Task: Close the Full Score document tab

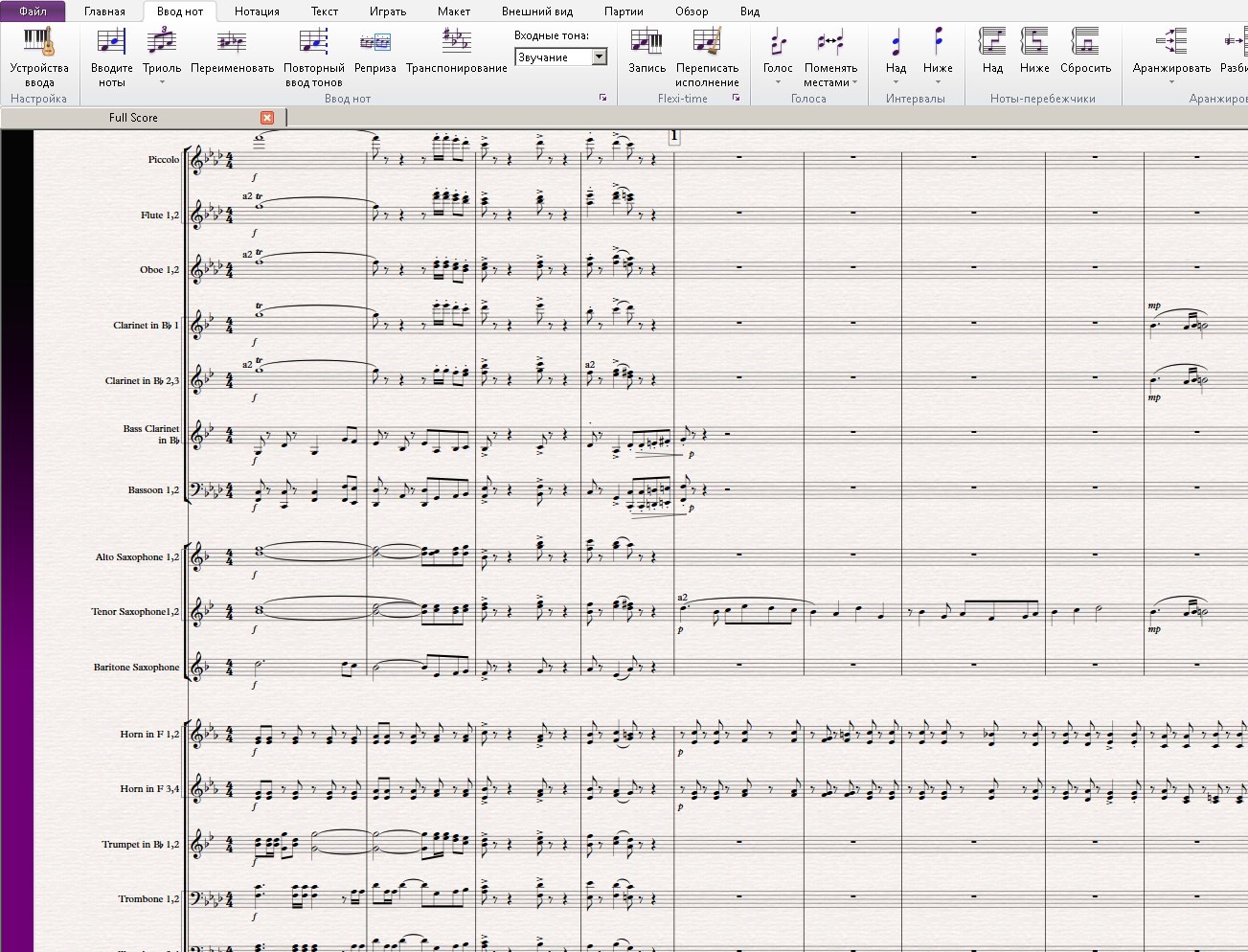Action: click(267, 117)
